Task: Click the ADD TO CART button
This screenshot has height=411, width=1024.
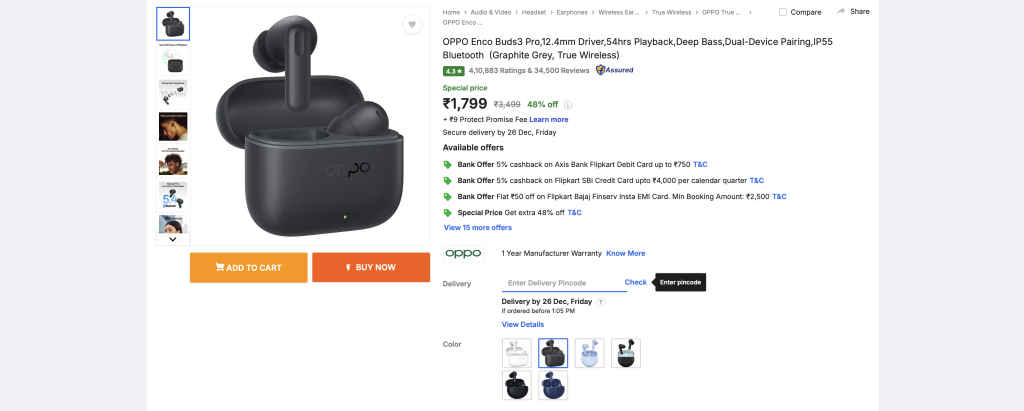Action: (x=248, y=267)
